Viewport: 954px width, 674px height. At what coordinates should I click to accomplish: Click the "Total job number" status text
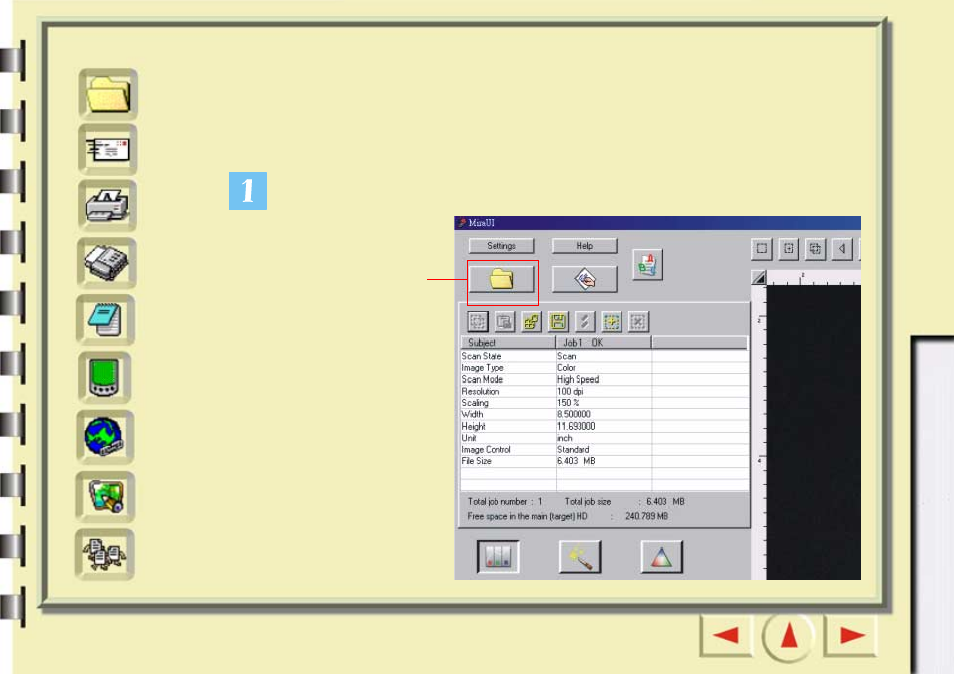tap(497, 502)
